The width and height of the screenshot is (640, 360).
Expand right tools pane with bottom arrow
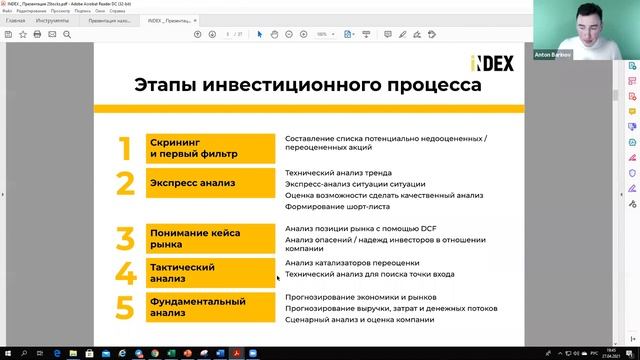pos(633,339)
